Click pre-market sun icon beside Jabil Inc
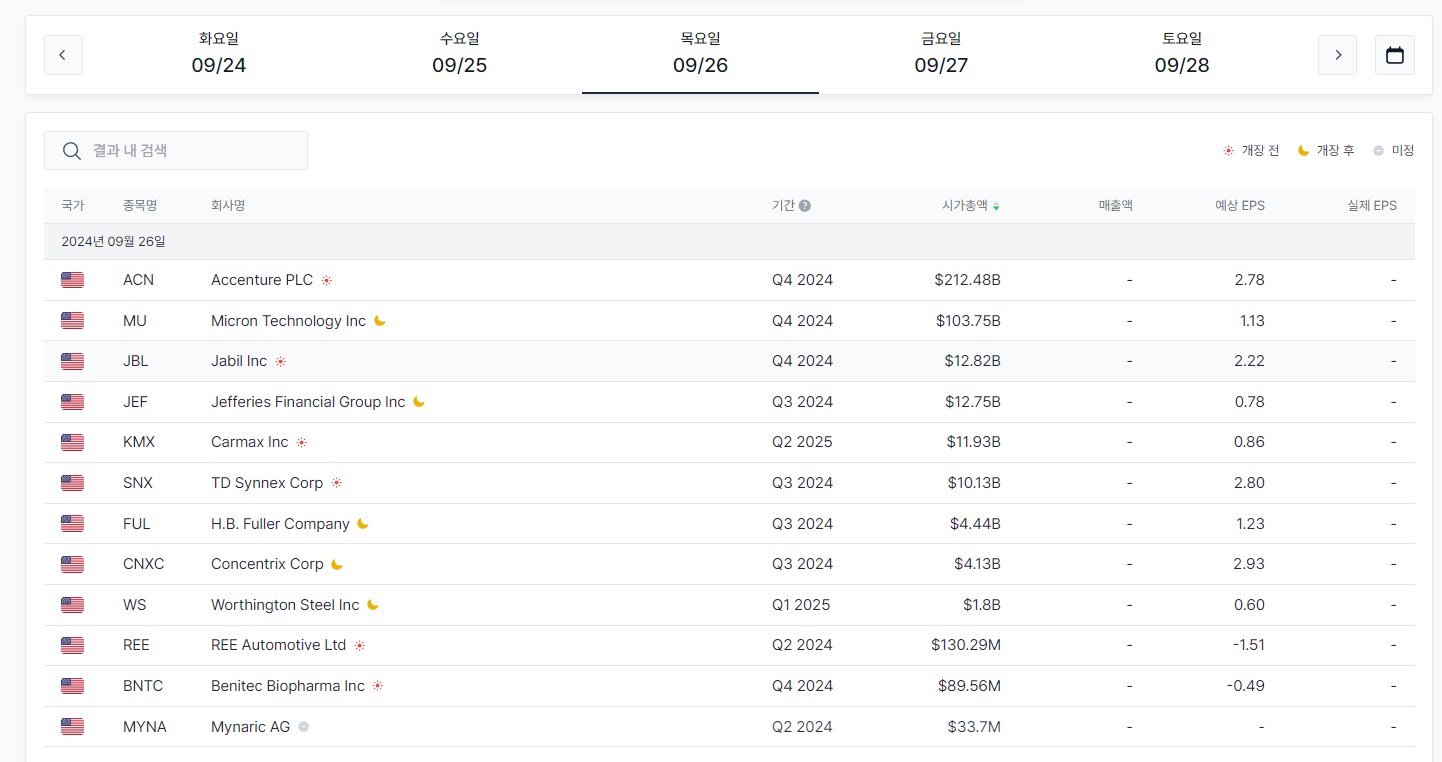 tap(281, 362)
